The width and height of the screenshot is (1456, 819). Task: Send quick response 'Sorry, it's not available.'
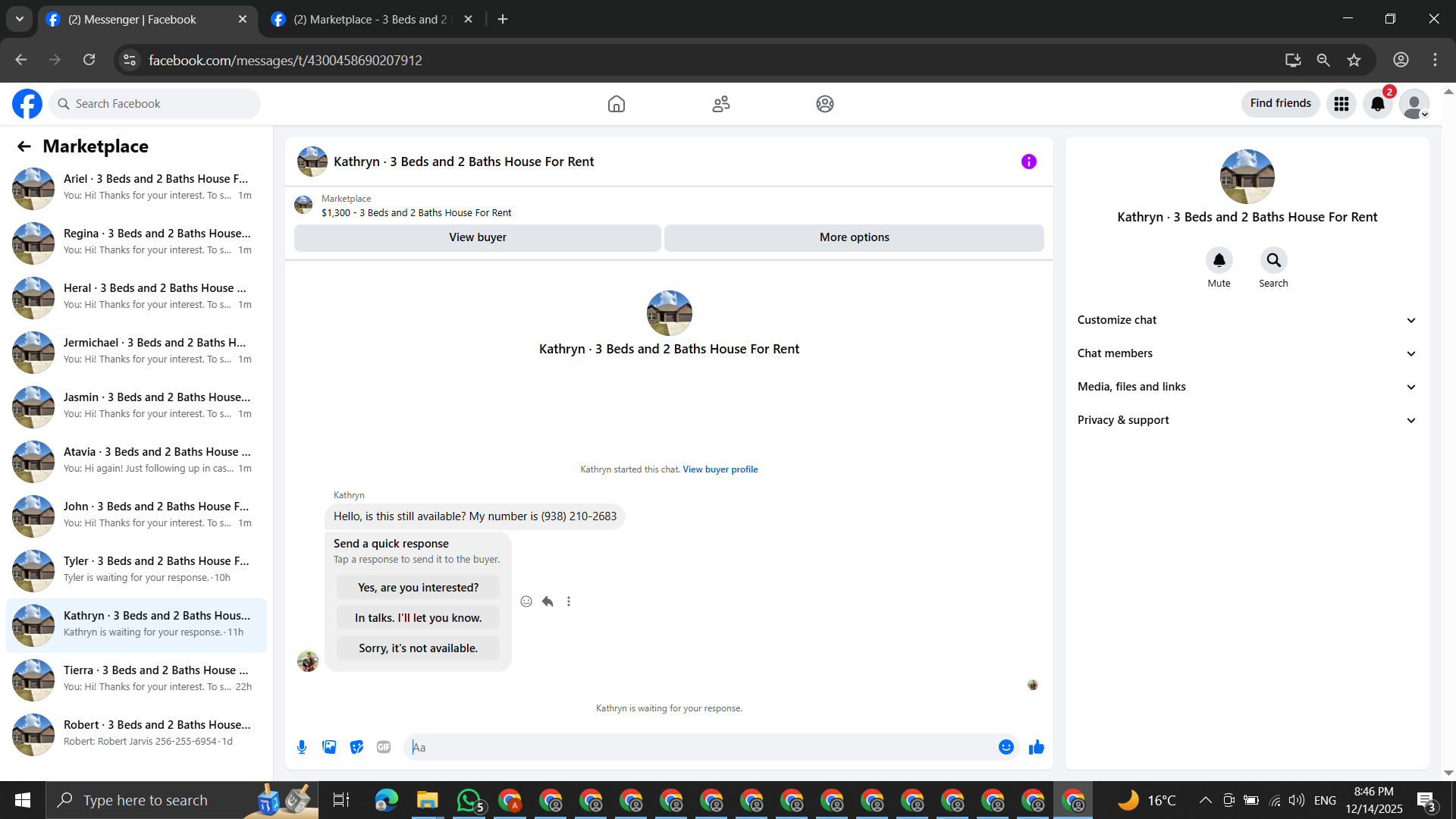click(418, 648)
